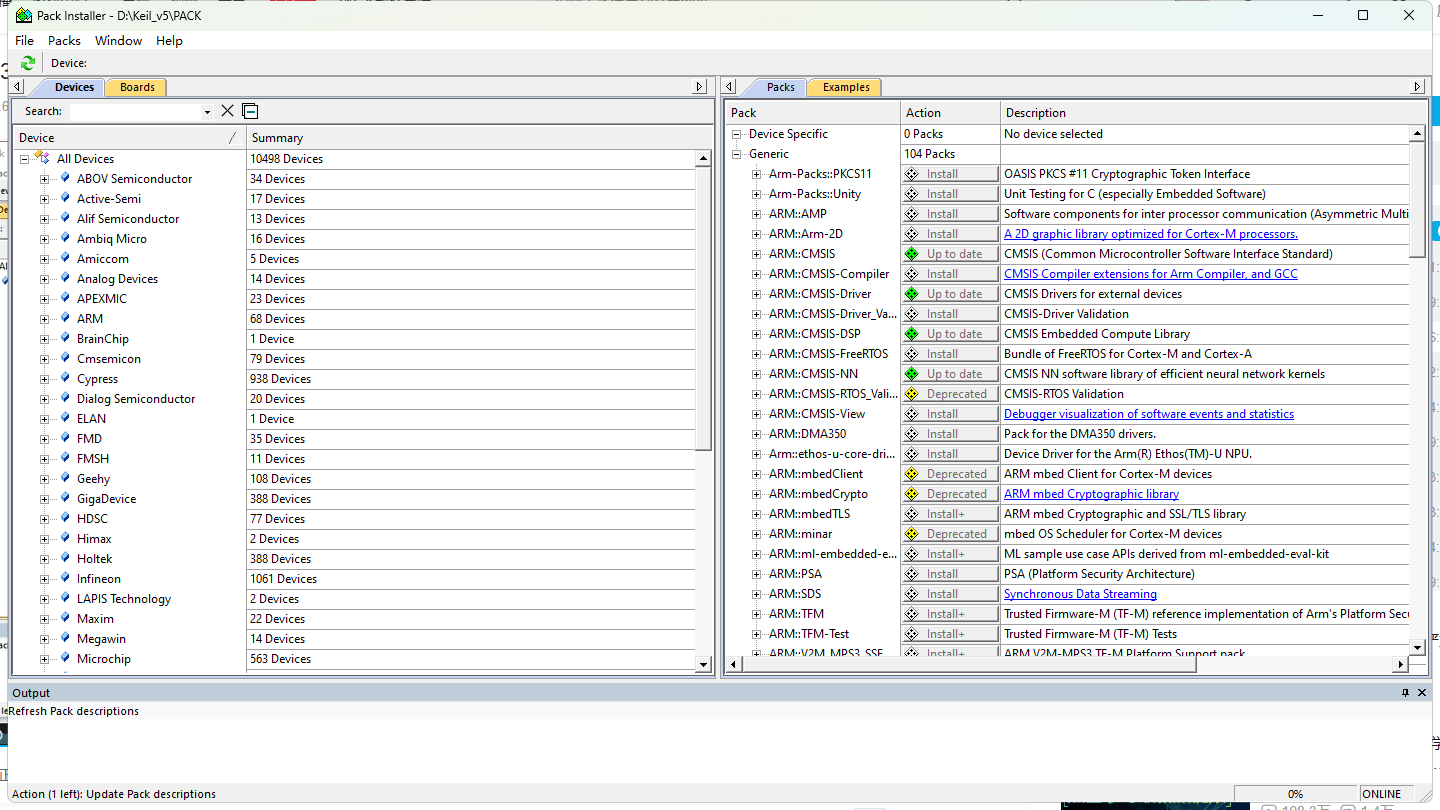Click left arrow beside Devices tab
This screenshot has width=1440, height=810.
tap(17, 87)
